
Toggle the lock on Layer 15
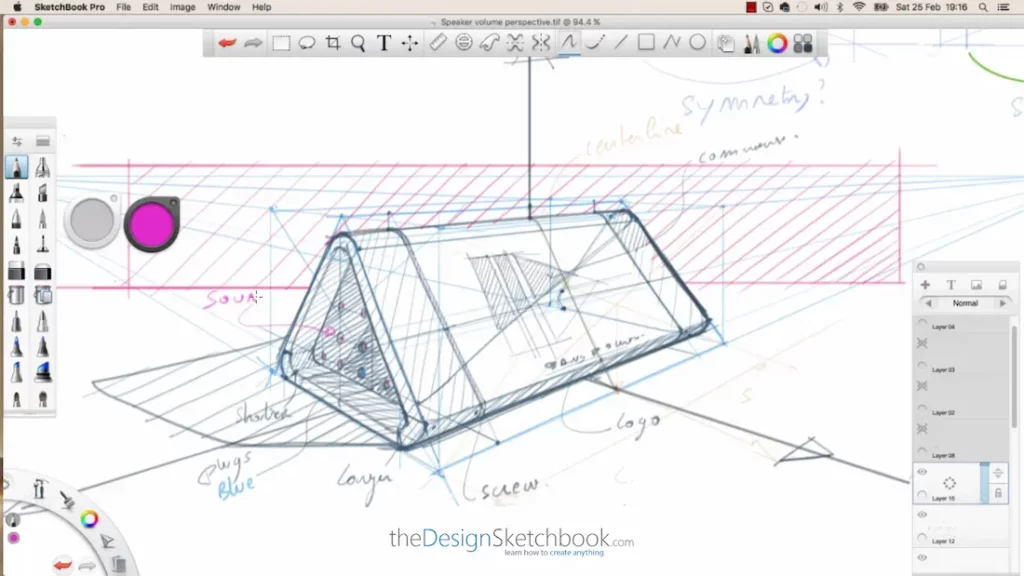998,493
